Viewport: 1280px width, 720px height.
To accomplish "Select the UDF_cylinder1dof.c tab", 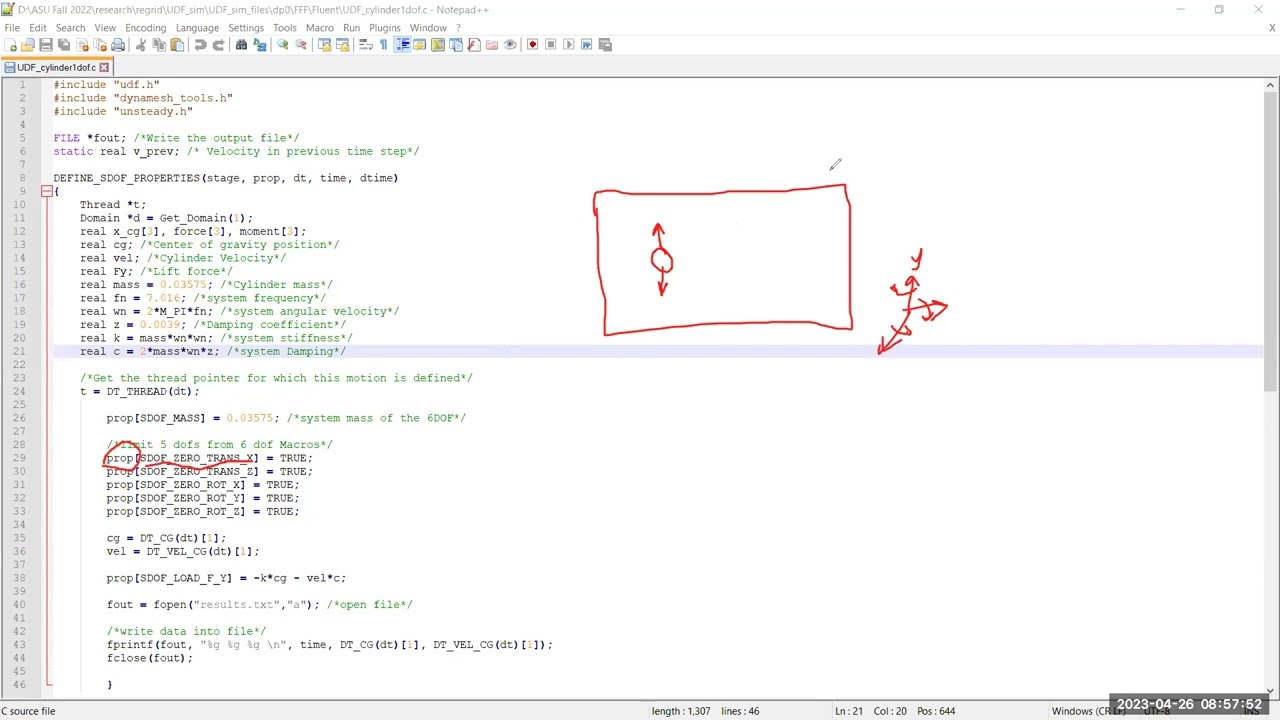I will click(x=56, y=67).
